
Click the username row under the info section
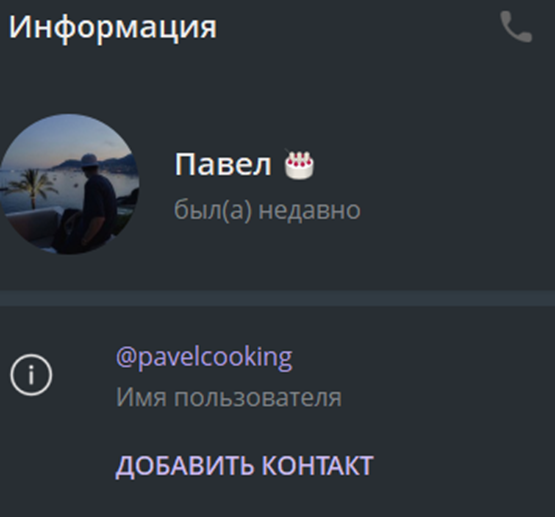coord(278,376)
